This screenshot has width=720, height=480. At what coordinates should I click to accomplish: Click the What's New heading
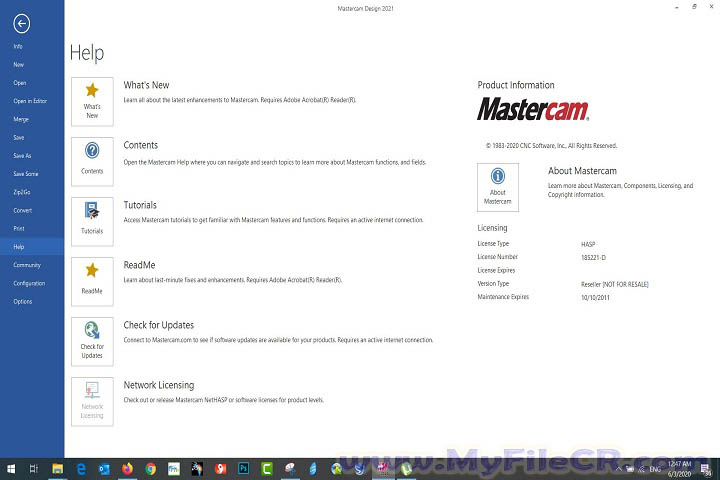[x=146, y=85]
